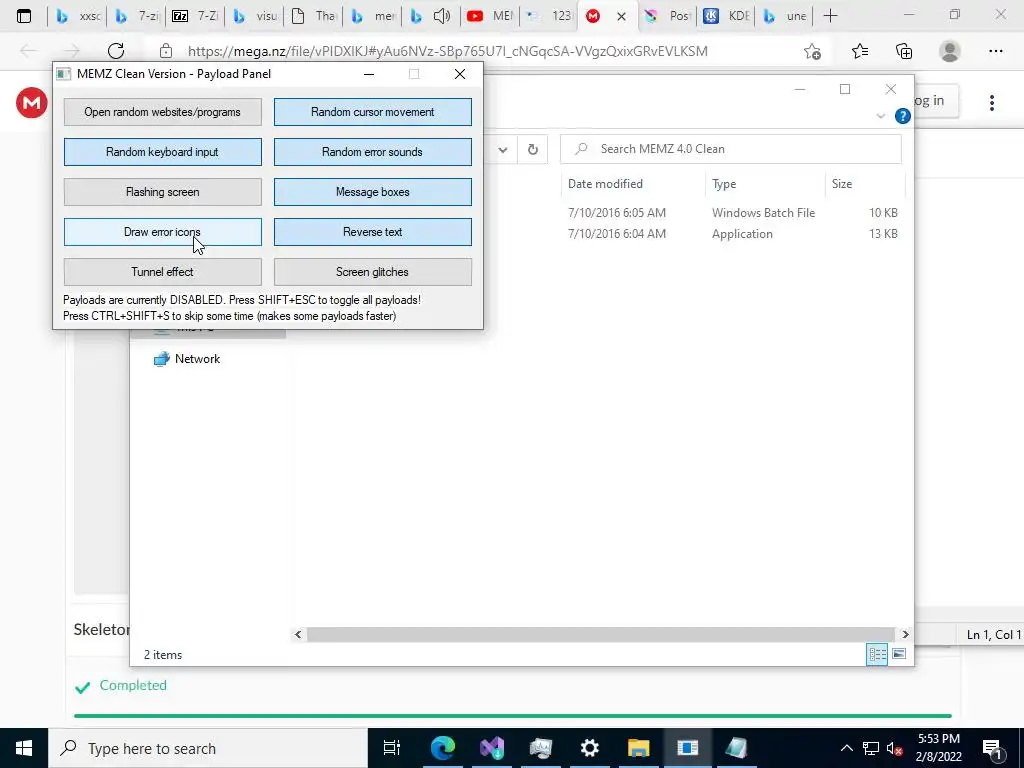Toggle Draw error icons payload

[163, 232]
